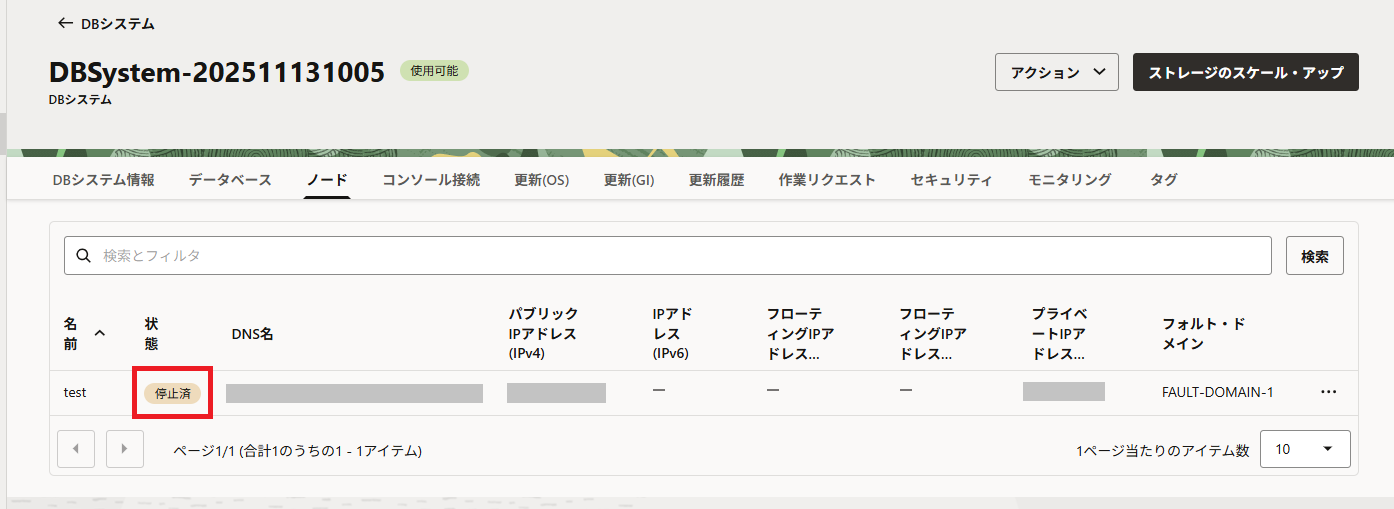Image resolution: width=1394 pixels, height=509 pixels.
Task: Sort by 名前 column arrow
Action: point(99,333)
